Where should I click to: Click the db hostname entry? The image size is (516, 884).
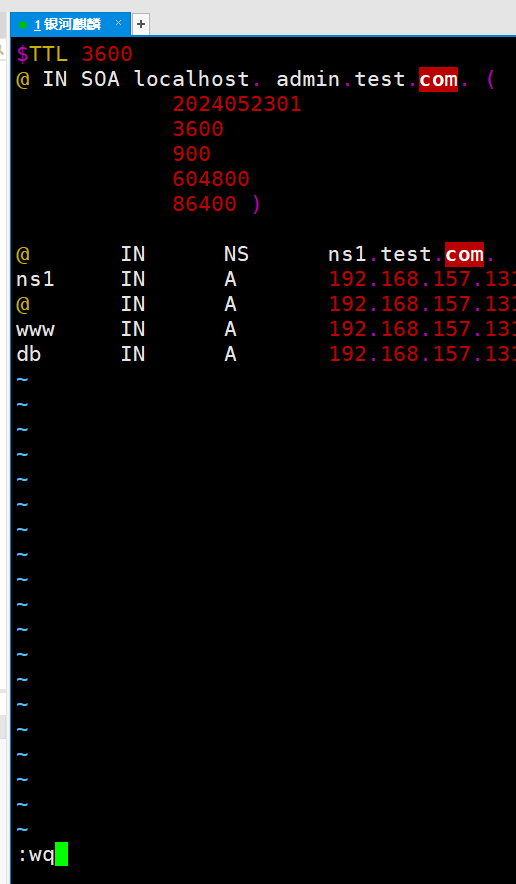(x=29, y=353)
